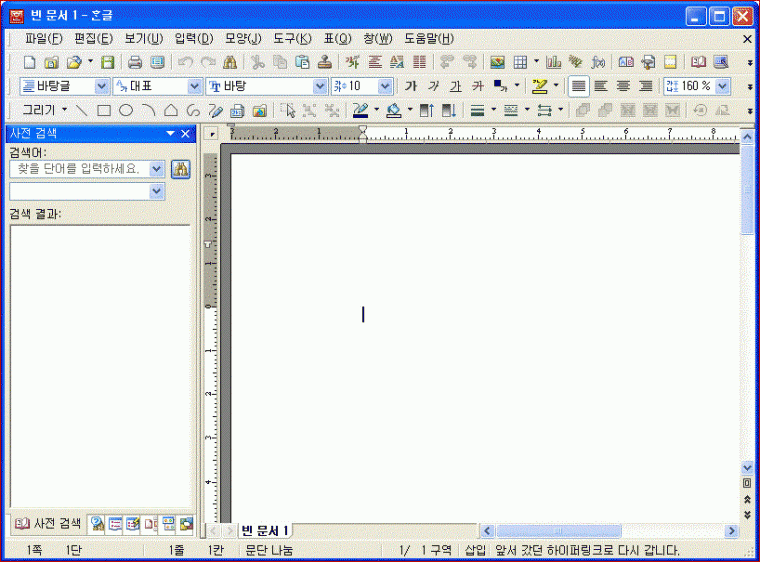Image resolution: width=760 pixels, height=562 pixels.
Task: Open the 도구(K) menu
Action: [292, 38]
